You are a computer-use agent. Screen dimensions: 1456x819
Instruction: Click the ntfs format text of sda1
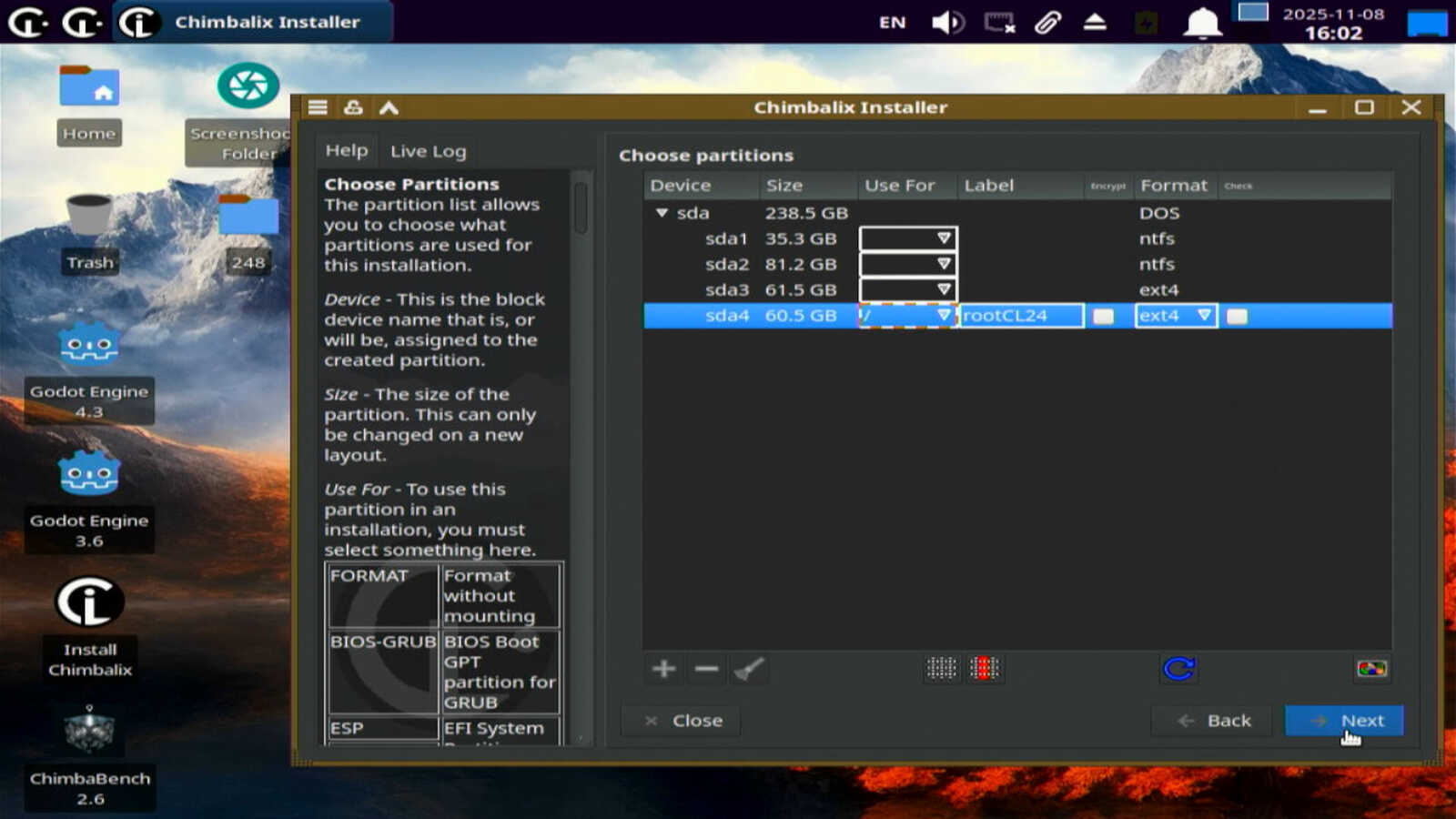click(1157, 238)
